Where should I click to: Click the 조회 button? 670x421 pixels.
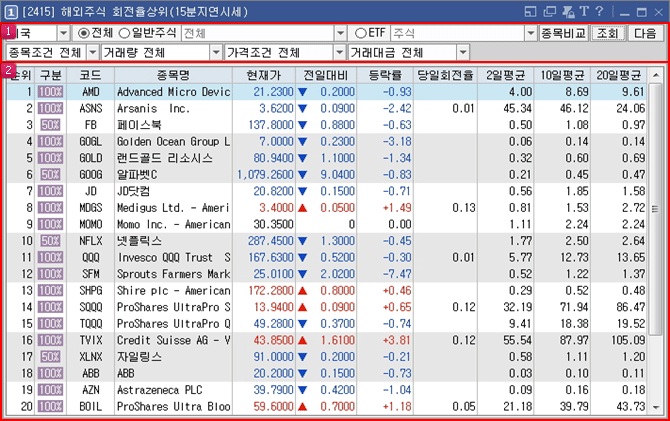click(x=608, y=33)
